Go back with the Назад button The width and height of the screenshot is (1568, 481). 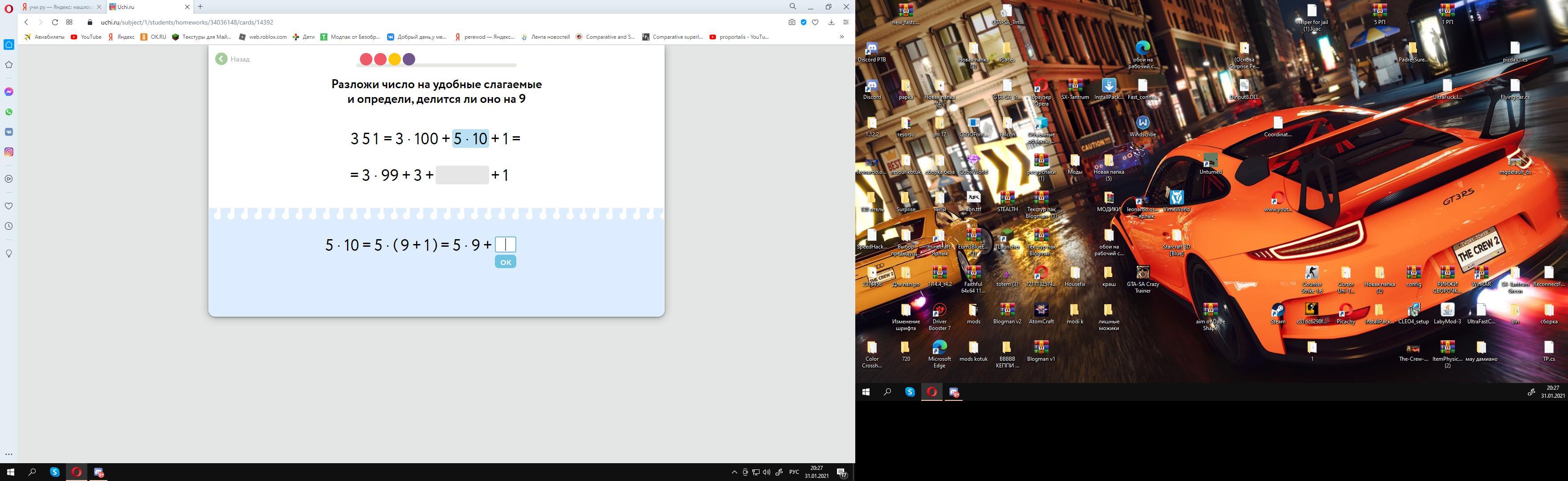coord(233,59)
